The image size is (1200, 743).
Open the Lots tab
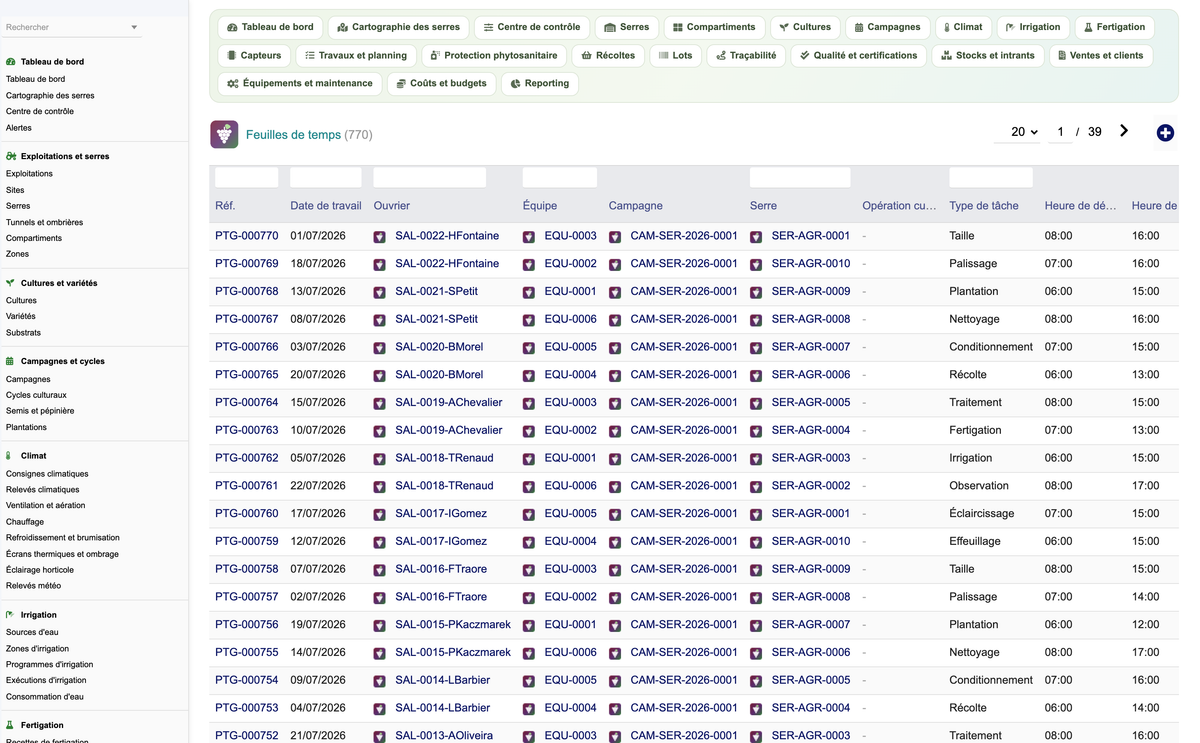click(675, 55)
